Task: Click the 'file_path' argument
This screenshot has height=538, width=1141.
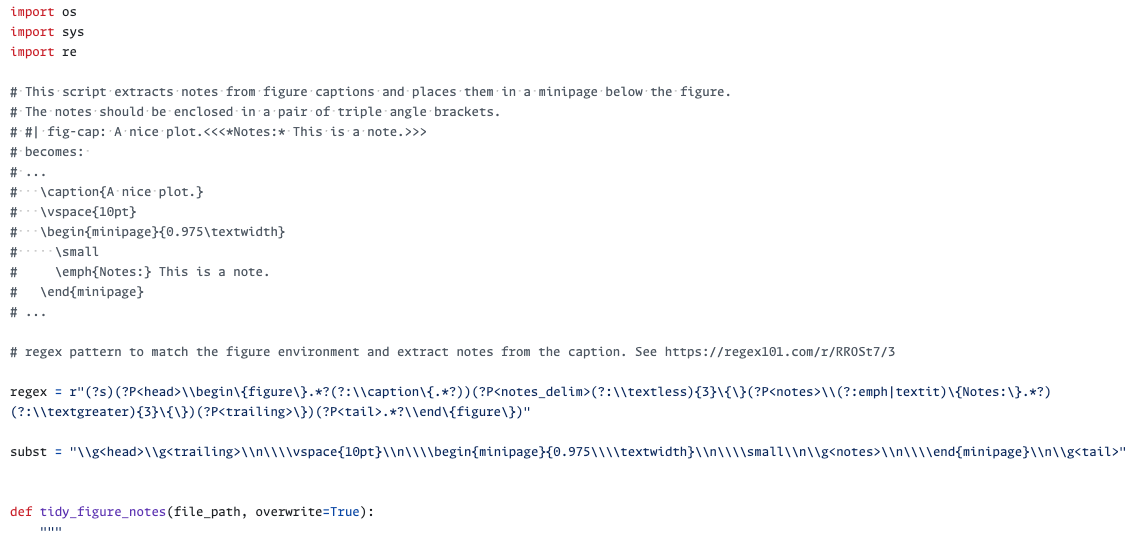Action: 207,512
